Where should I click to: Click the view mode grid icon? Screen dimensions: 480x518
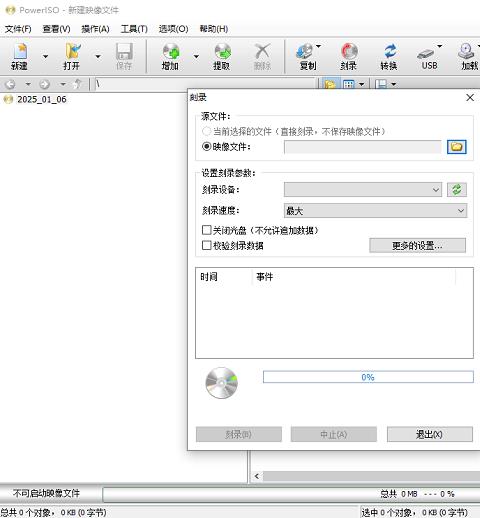(x=349, y=84)
